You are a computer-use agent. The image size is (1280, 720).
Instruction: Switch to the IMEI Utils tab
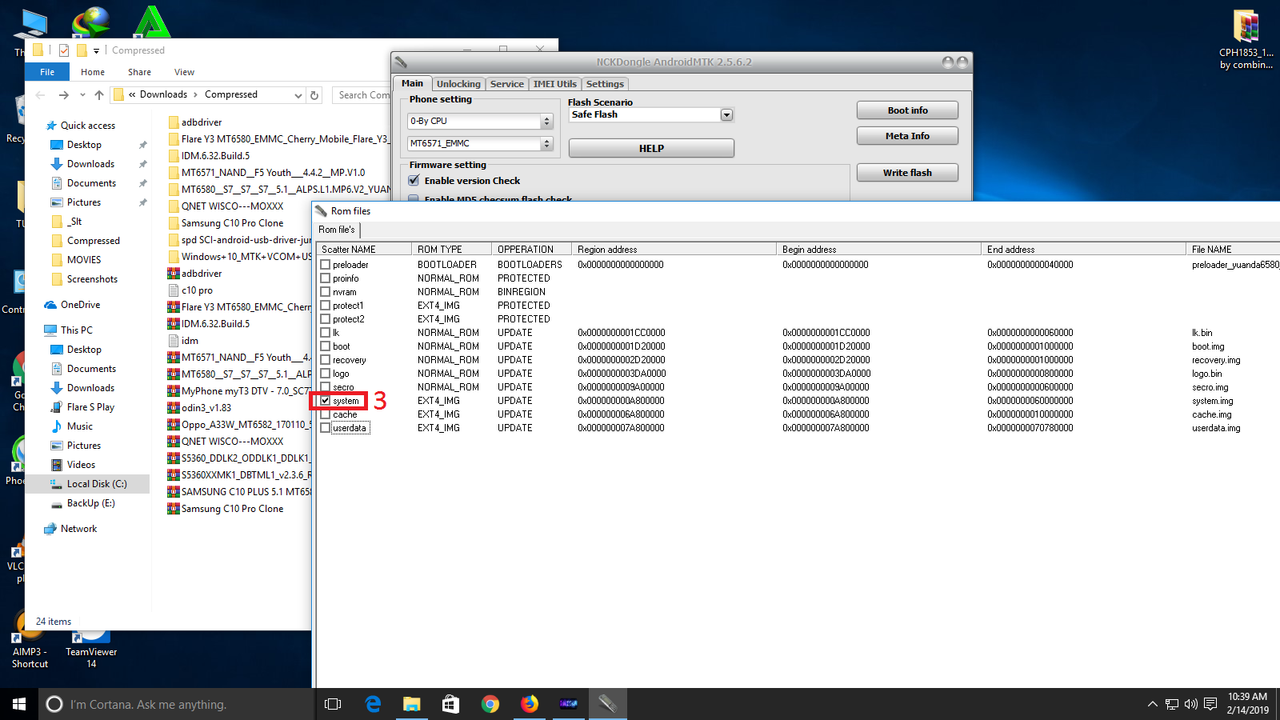click(555, 84)
